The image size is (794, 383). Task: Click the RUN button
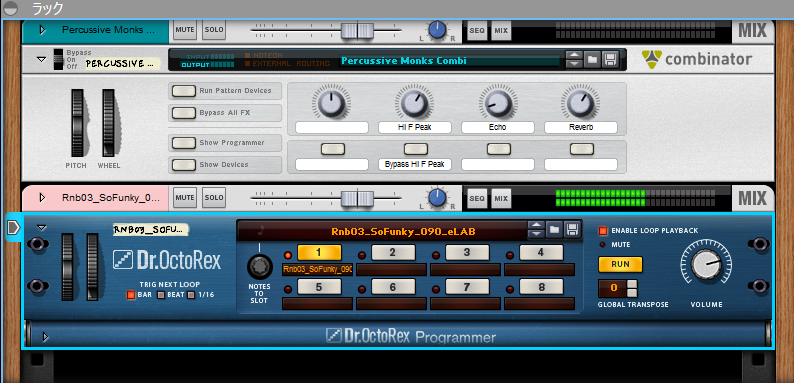click(x=620, y=264)
